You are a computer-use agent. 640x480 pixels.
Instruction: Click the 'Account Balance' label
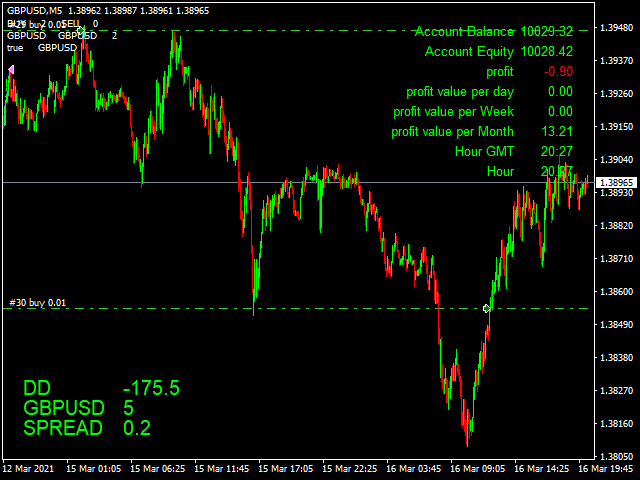pos(464,31)
